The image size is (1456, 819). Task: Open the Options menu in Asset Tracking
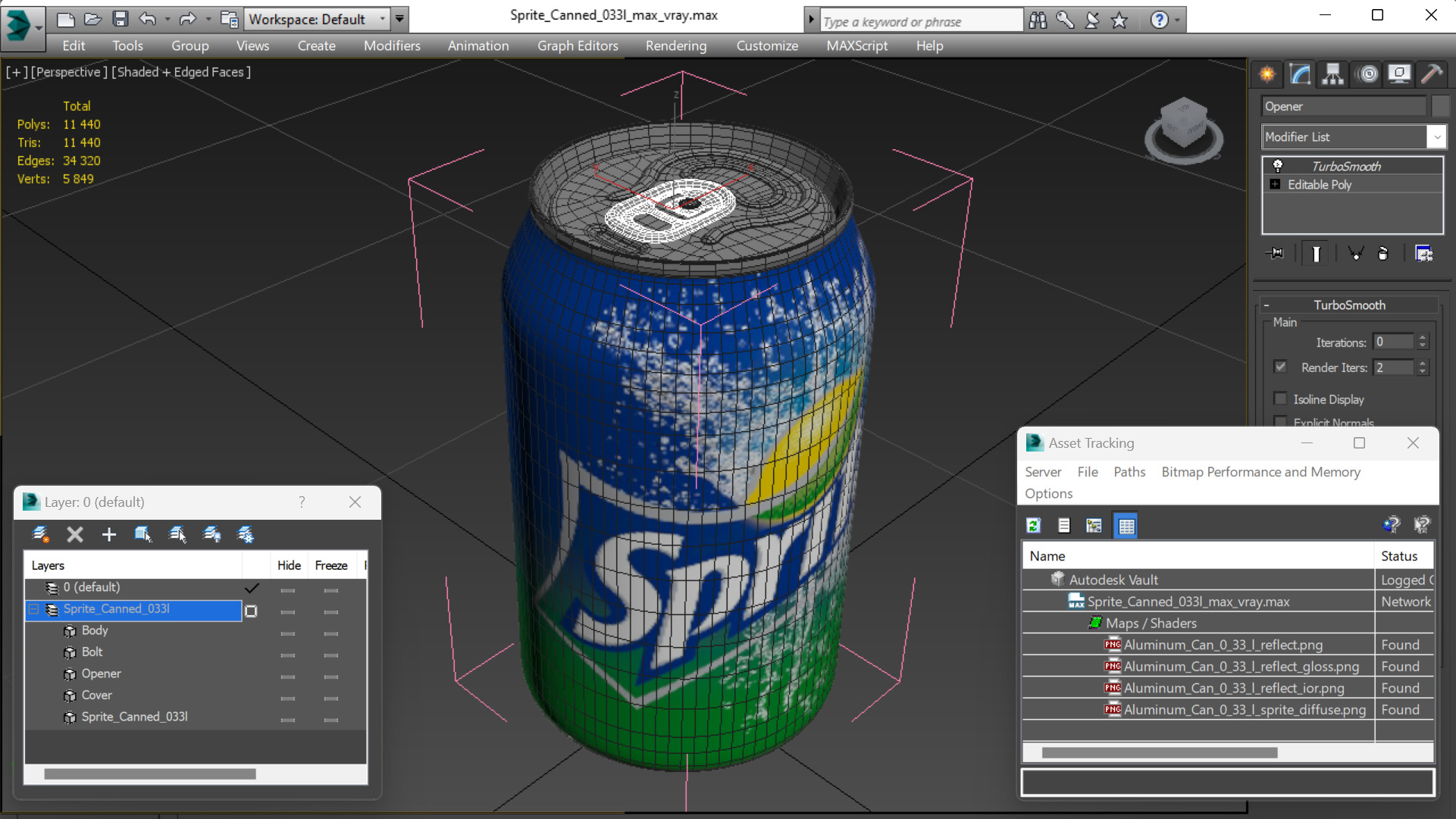(x=1048, y=493)
